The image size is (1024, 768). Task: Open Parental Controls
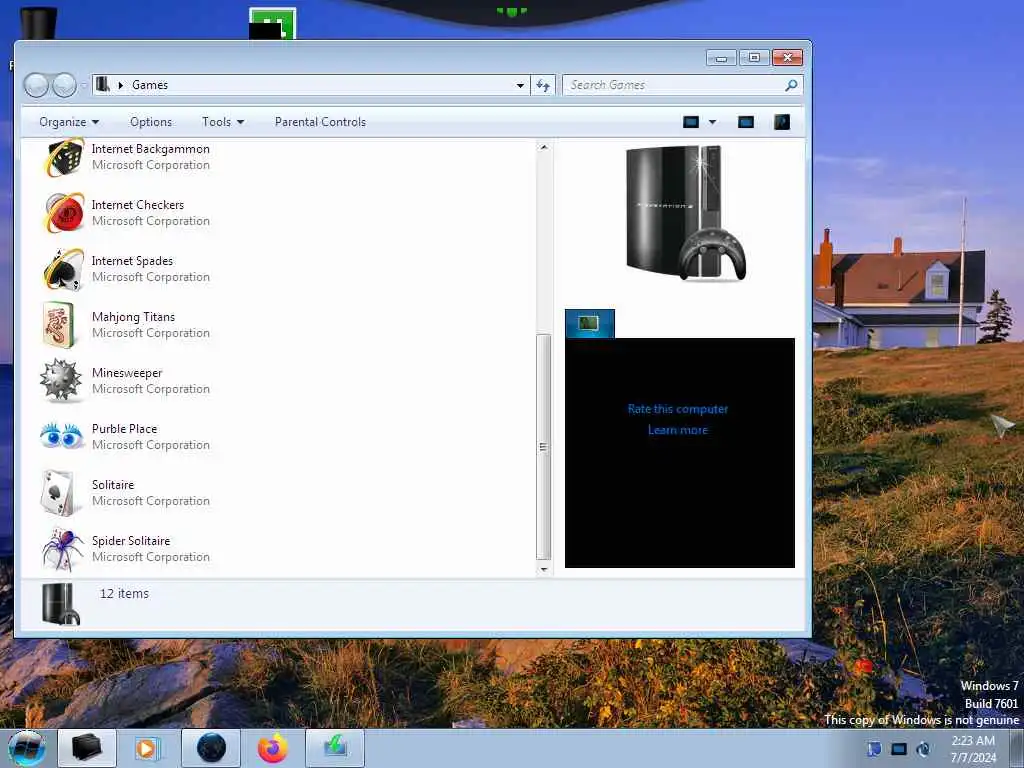pos(320,122)
